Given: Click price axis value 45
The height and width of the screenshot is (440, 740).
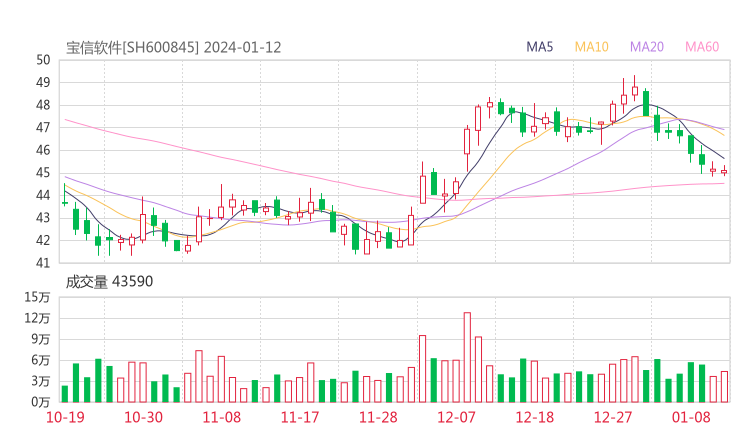Looking at the screenshot, I should 43,173.
